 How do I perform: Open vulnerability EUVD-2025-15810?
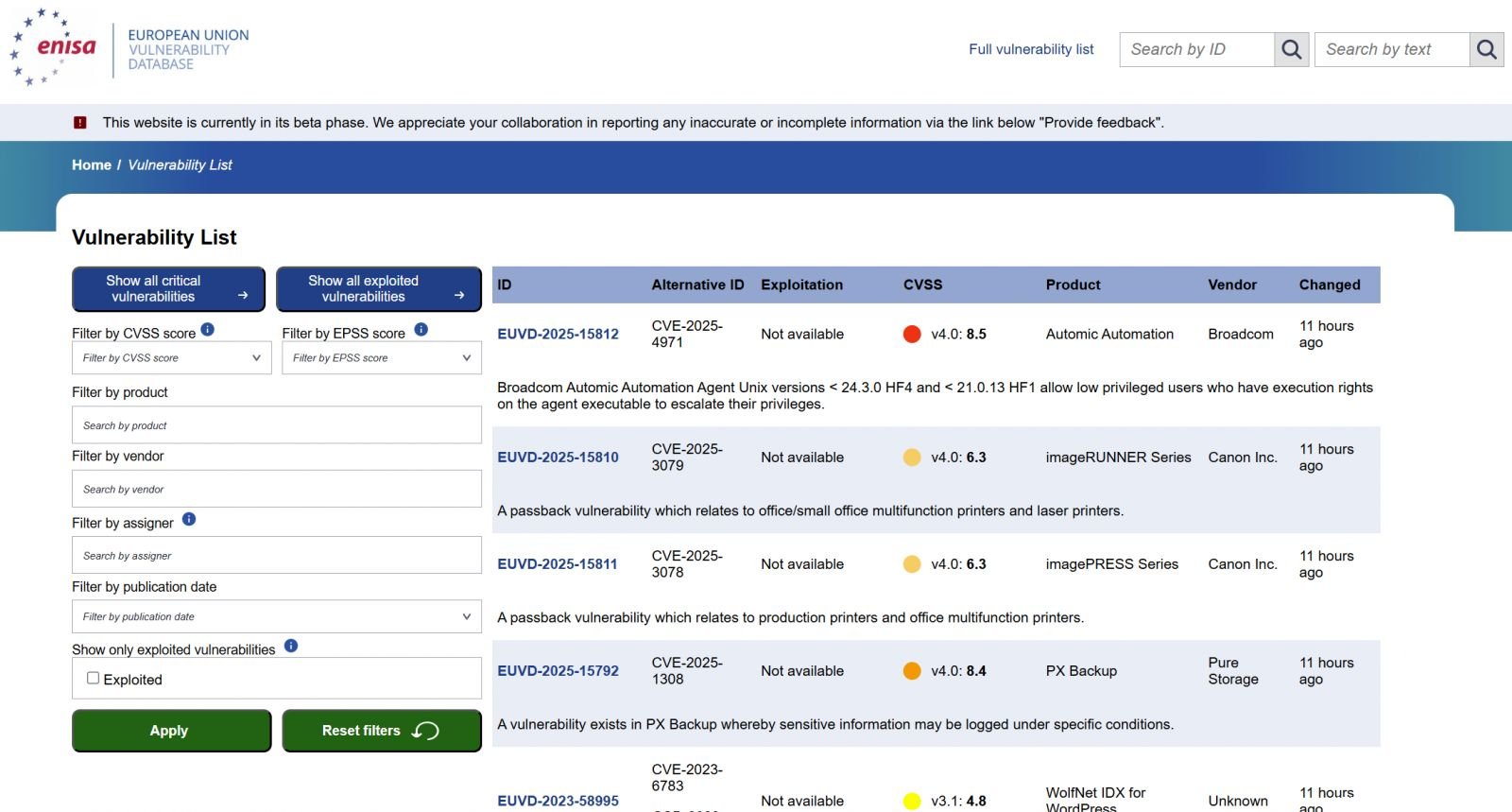(558, 458)
